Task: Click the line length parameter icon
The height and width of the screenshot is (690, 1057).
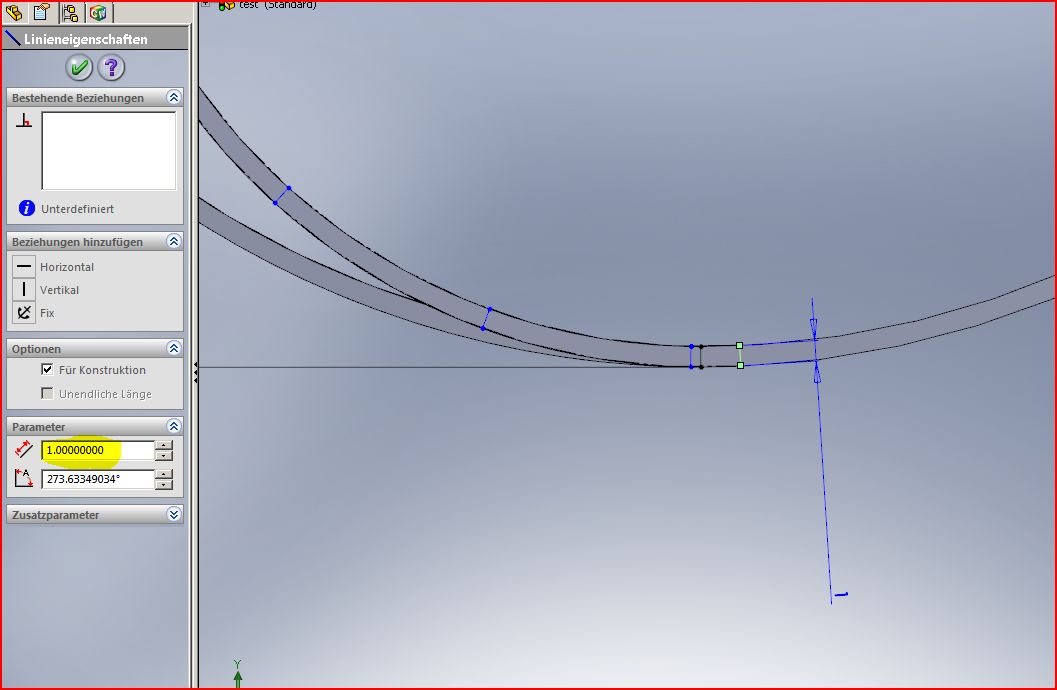Action: click(24, 449)
